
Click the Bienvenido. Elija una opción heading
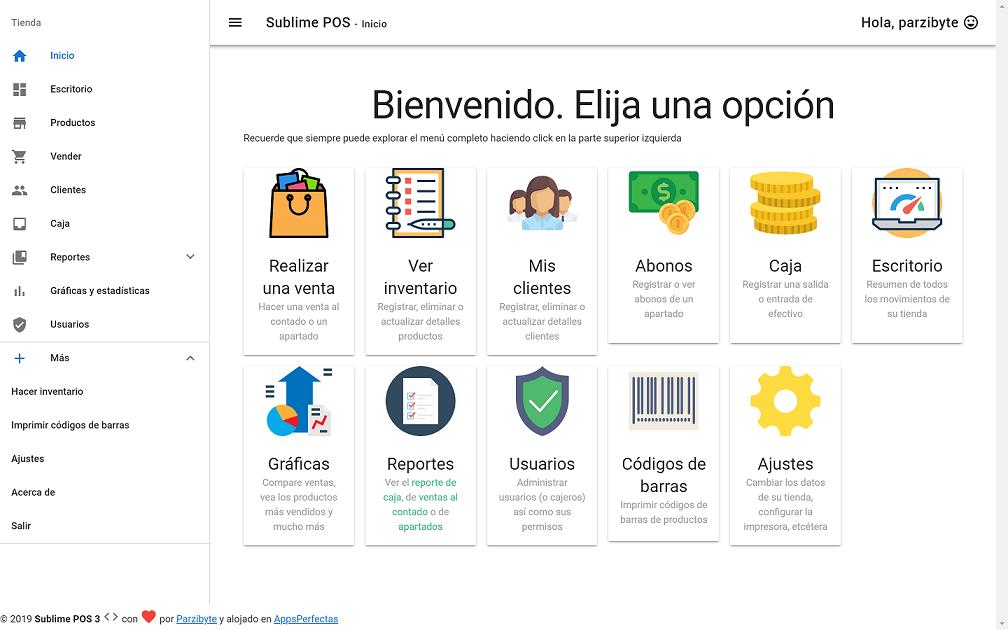click(603, 105)
